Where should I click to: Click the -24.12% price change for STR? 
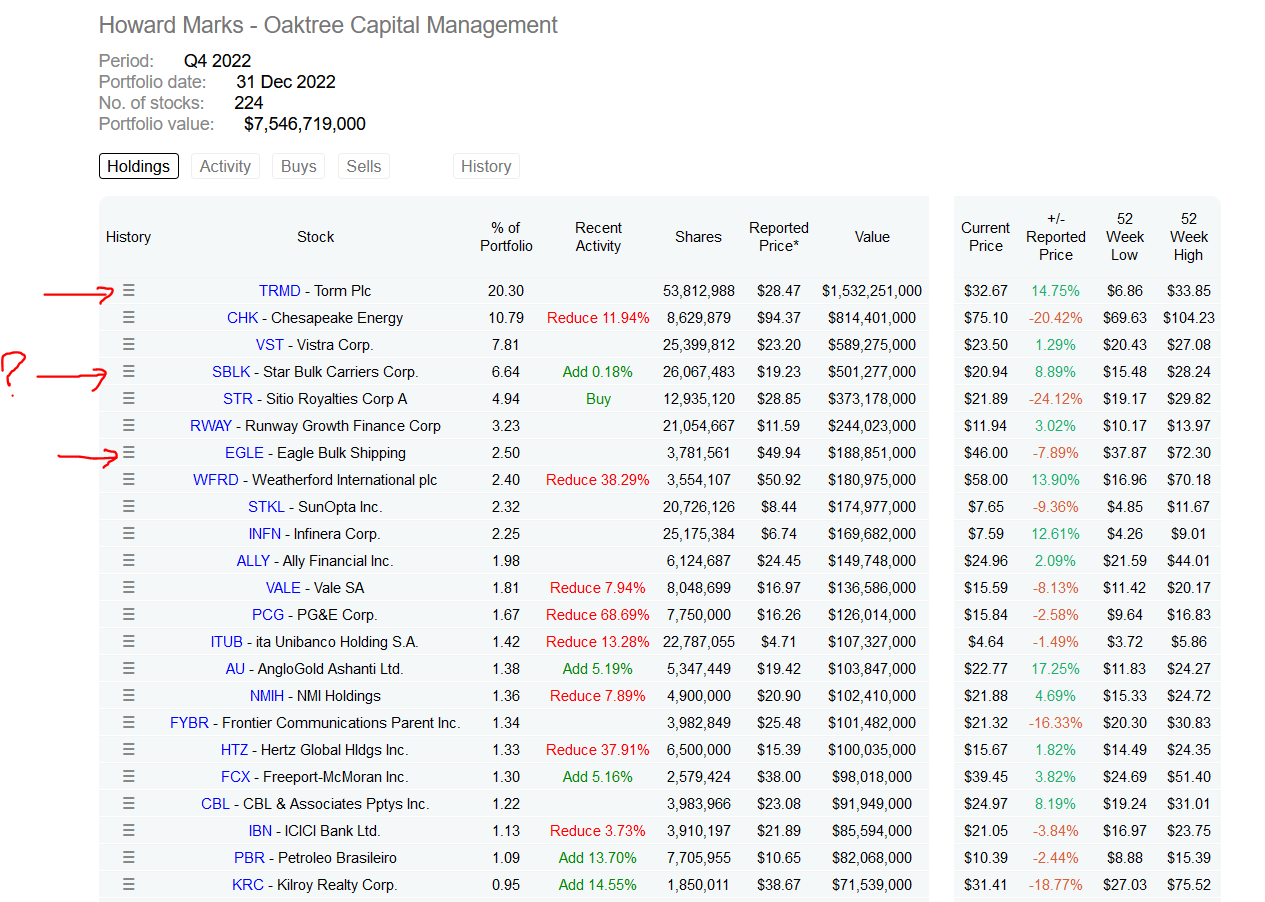click(x=1055, y=399)
